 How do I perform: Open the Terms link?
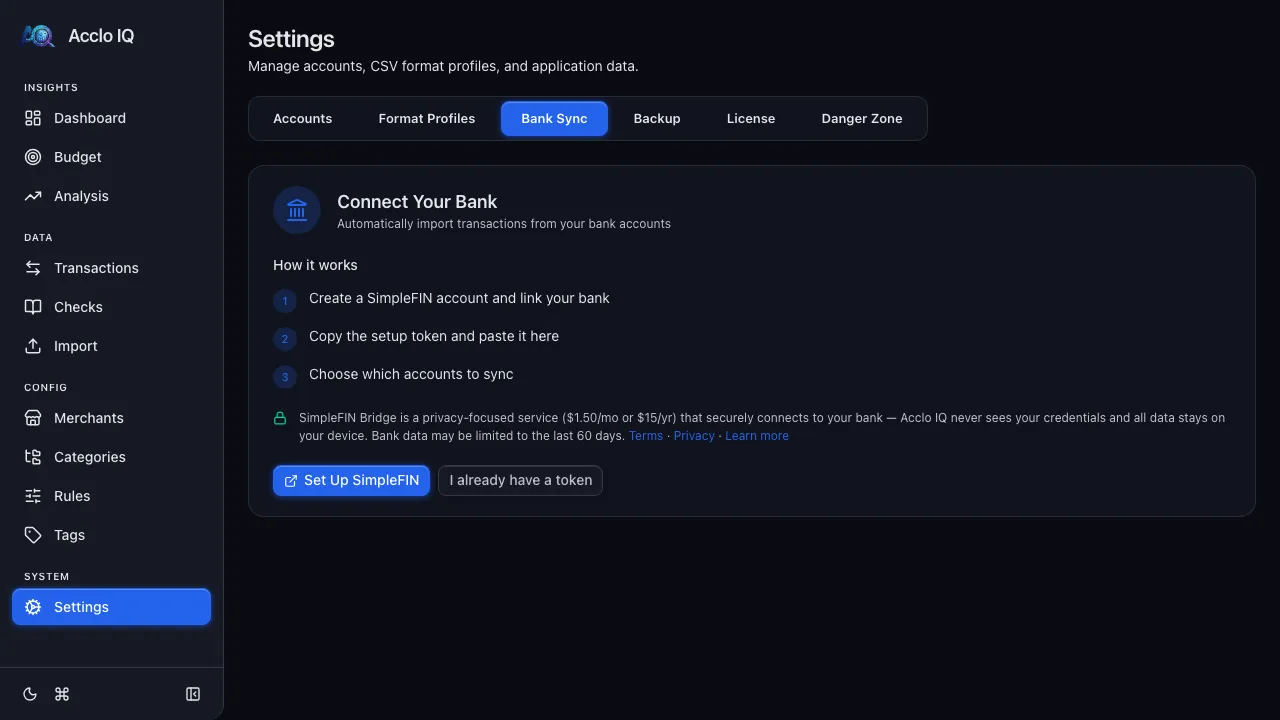point(646,436)
